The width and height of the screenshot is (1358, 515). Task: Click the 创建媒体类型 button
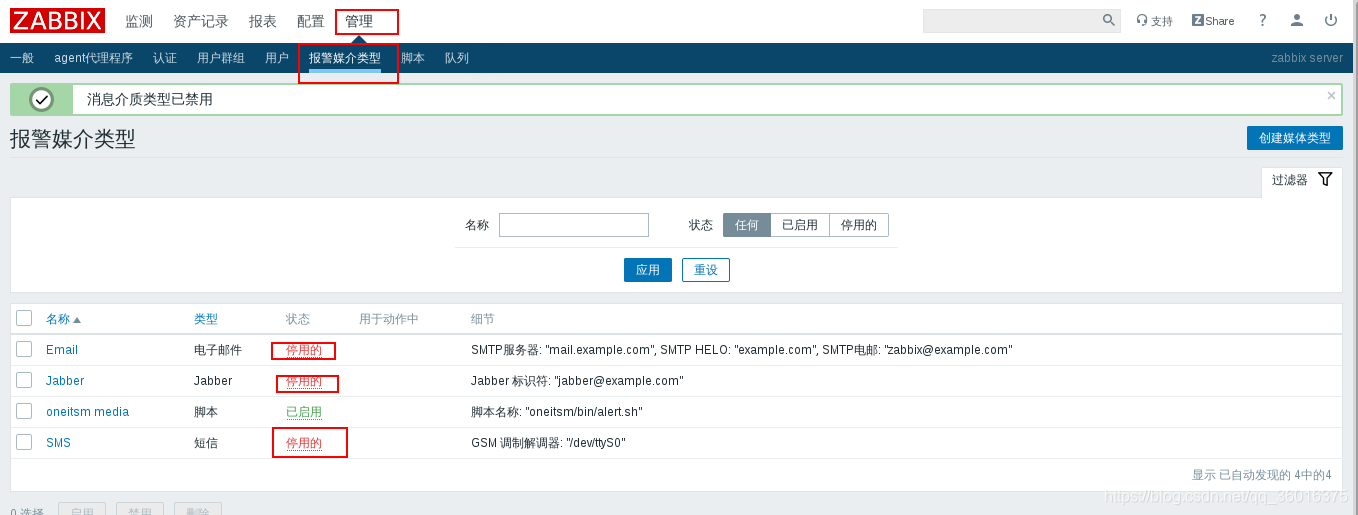click(x=1295, y=138)
